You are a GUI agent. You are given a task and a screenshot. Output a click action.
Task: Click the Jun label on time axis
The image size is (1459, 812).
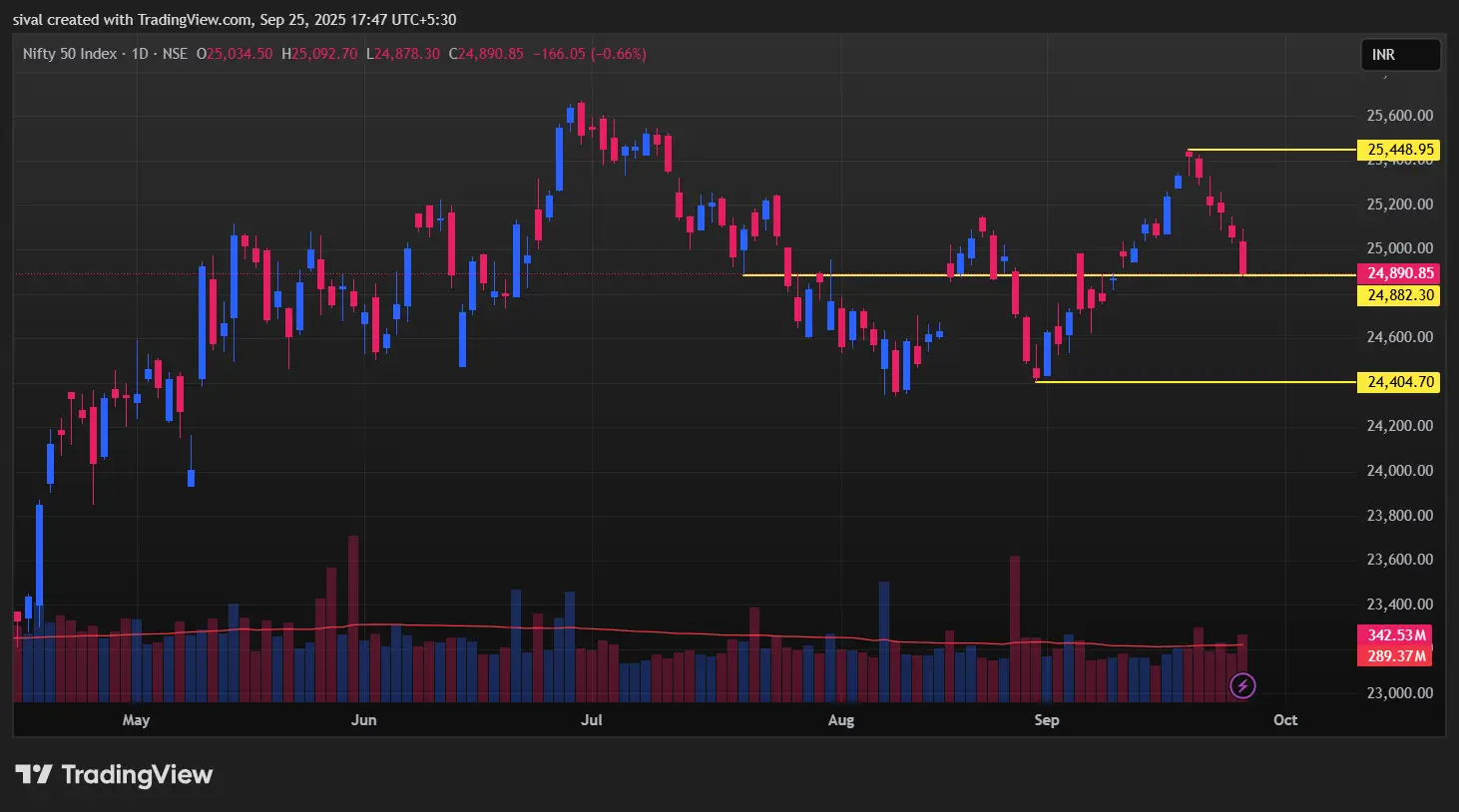[364, 720]
